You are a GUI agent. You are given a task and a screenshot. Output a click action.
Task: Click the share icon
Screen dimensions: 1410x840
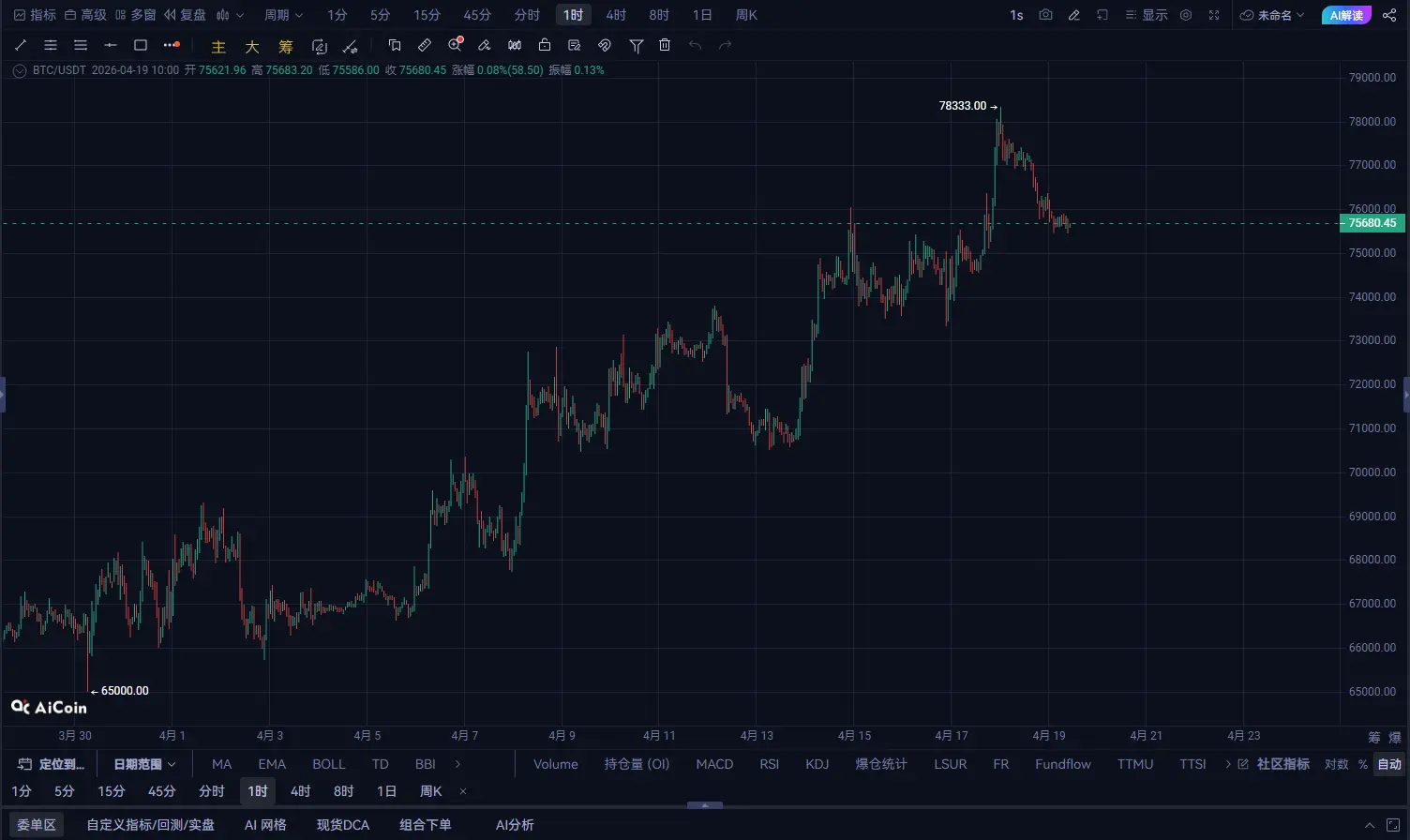[x=1389, y=15]
